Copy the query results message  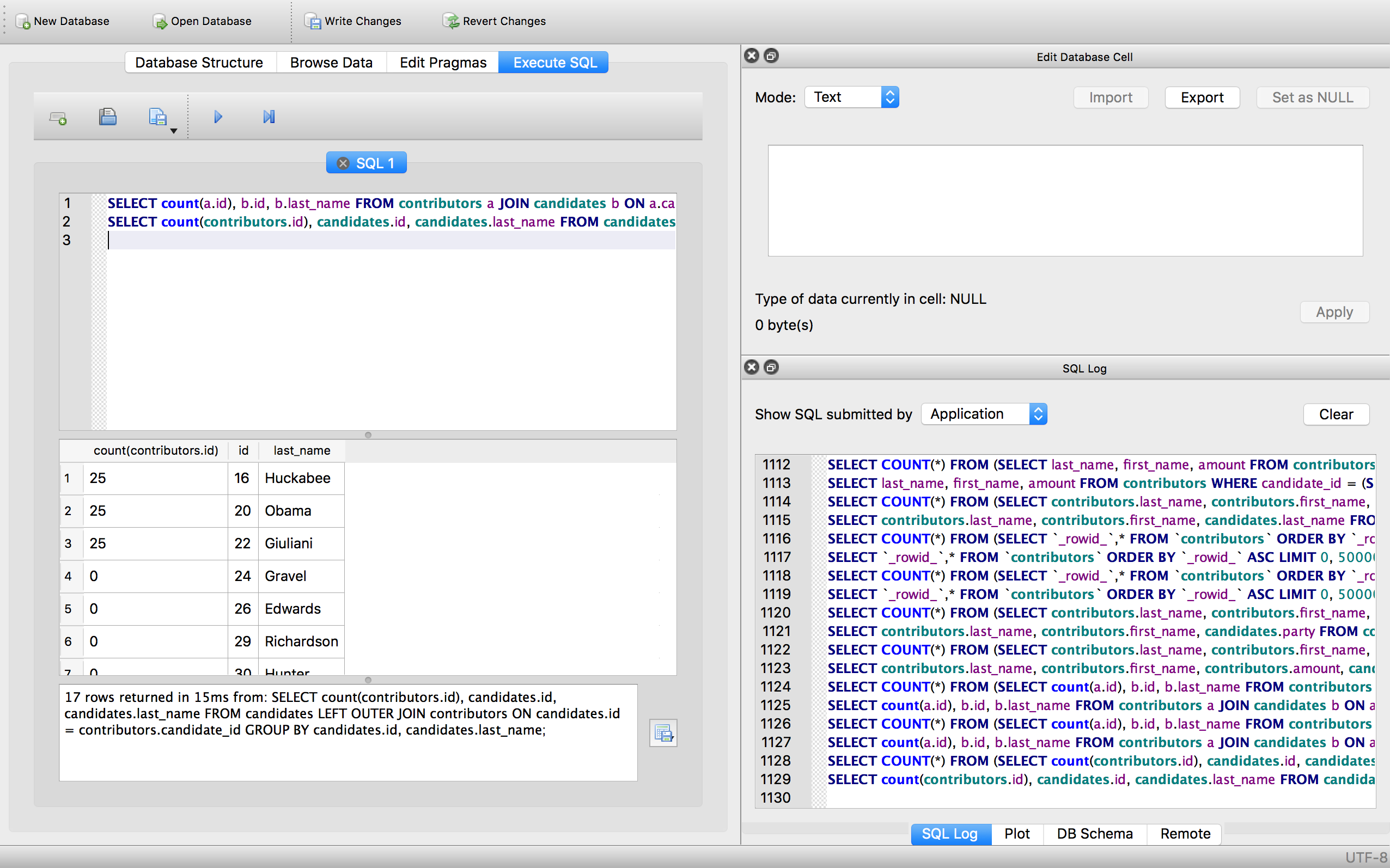pos(663,733)
